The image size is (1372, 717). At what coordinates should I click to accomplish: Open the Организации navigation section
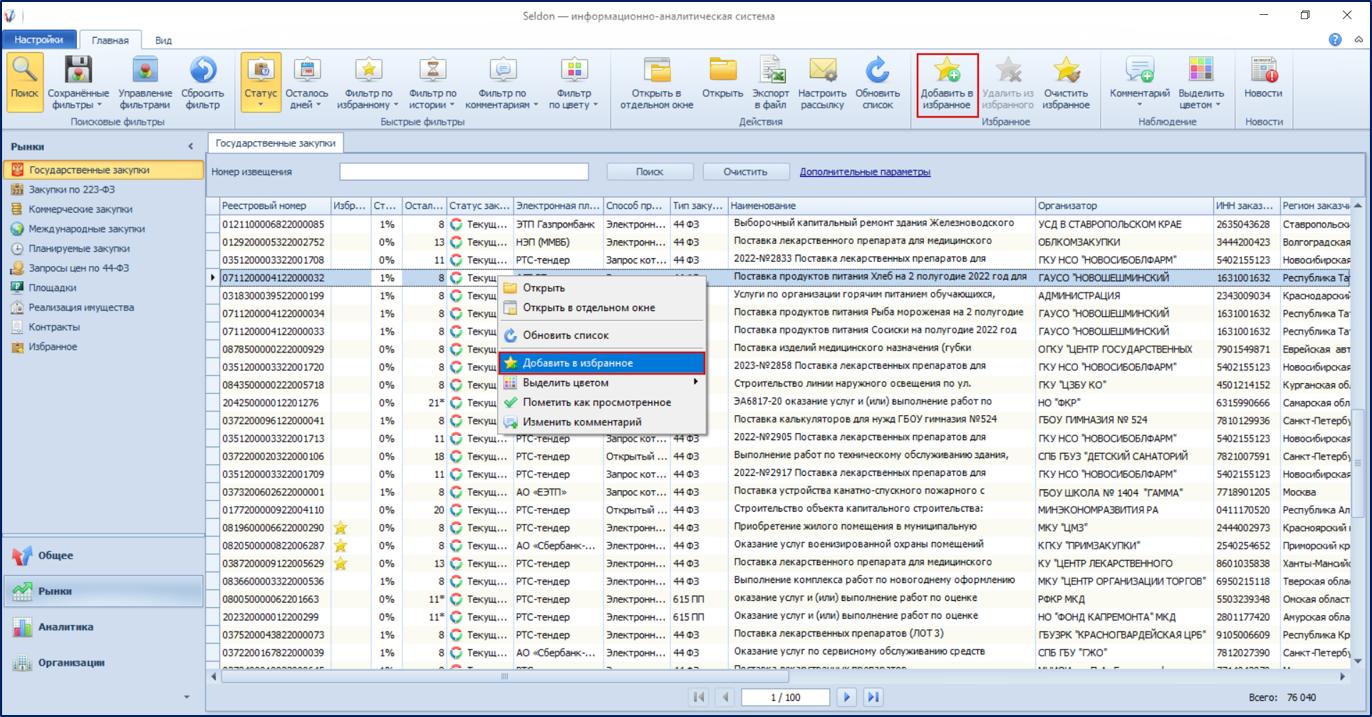tap(103, 662)
